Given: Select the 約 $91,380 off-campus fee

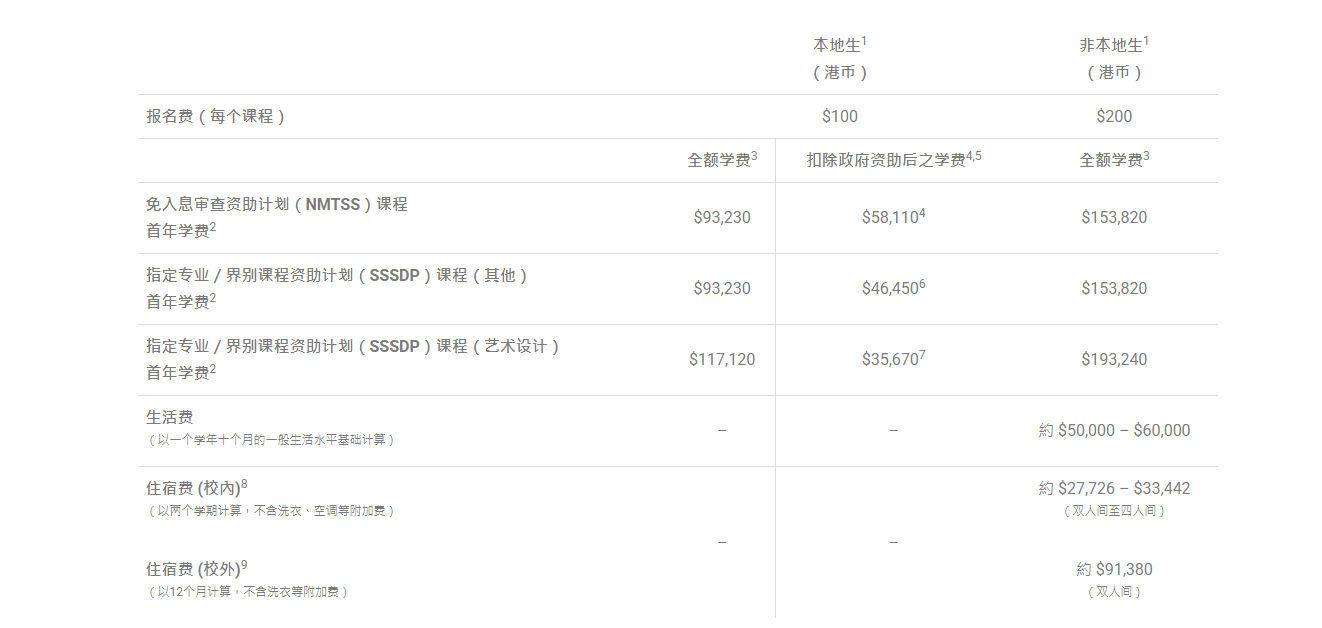Looking at the screenshot, I should click(1114, 569).
